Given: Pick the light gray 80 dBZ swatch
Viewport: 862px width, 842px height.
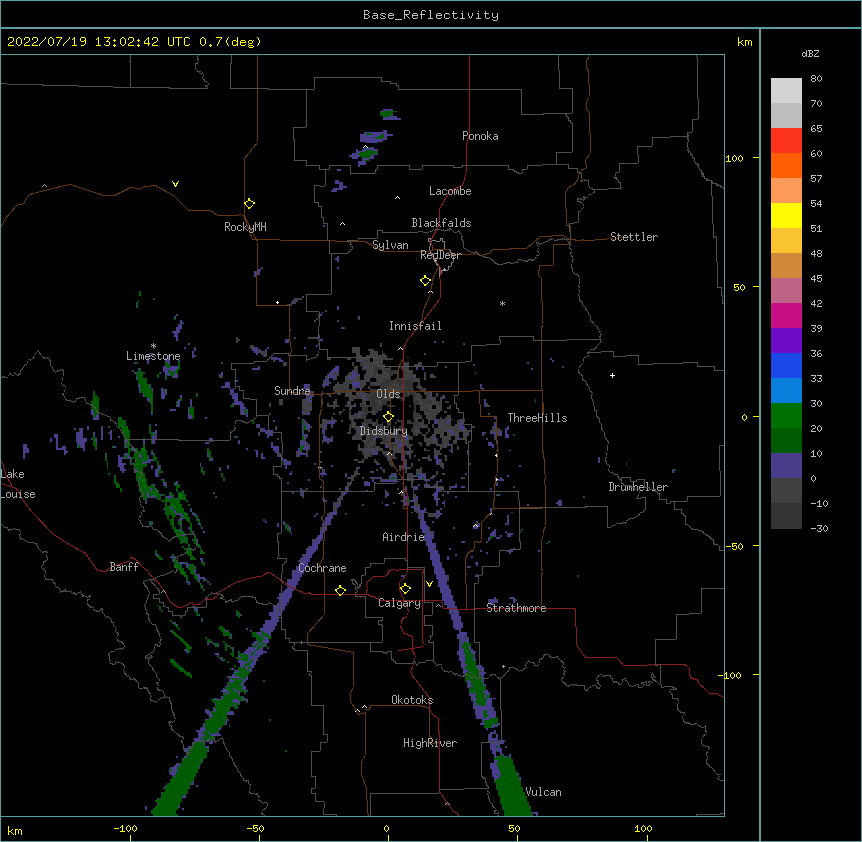Looking at the screenshot, I should tap(786, 91).
